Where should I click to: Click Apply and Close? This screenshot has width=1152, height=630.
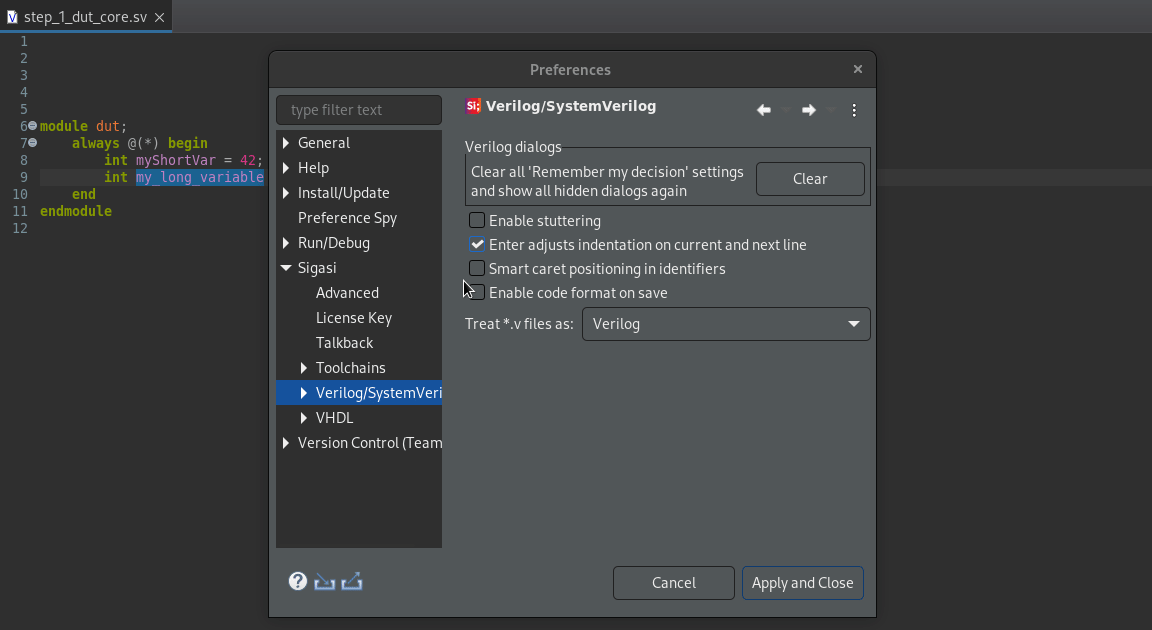click(802, 583)
